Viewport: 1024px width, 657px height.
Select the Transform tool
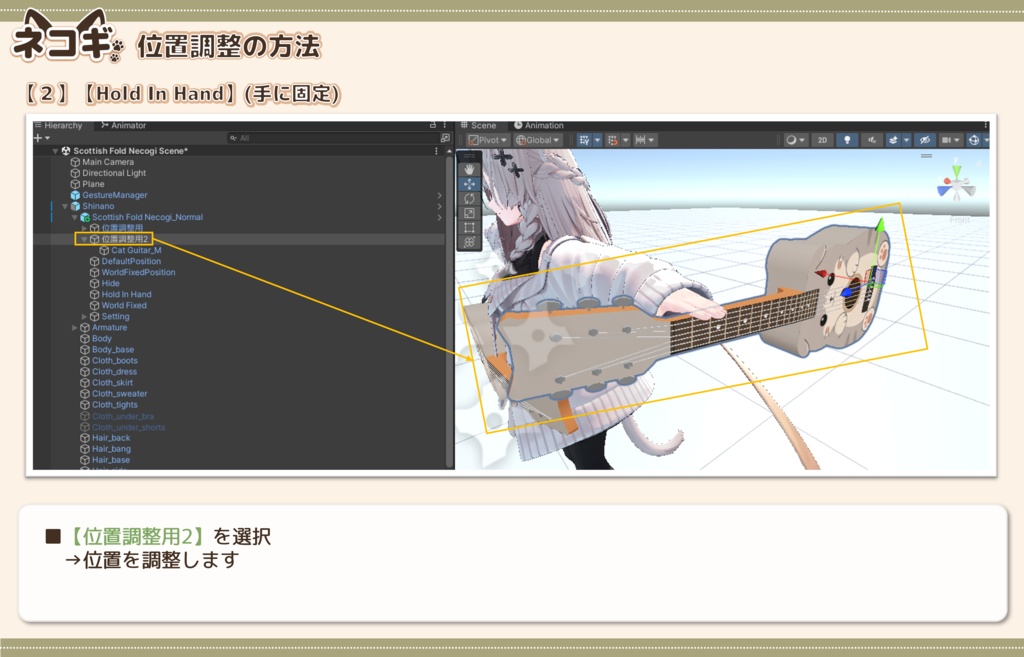[x=469, y=242]
